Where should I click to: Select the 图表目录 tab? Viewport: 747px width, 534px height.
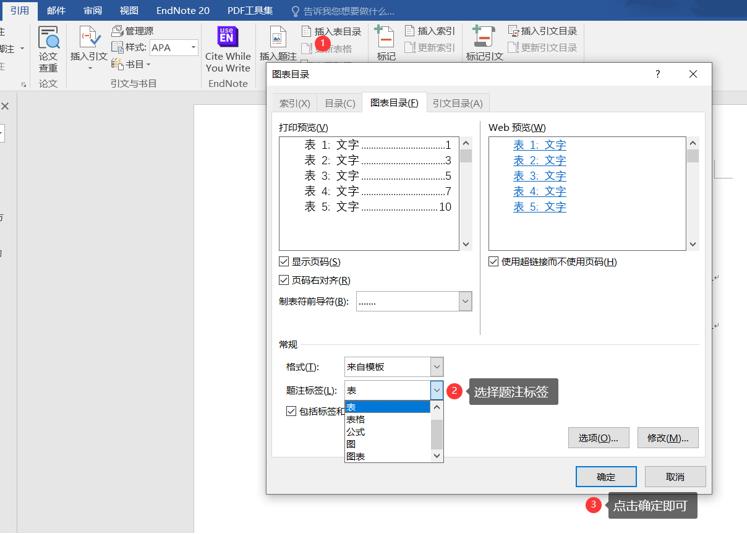click(x=394, y=103)
